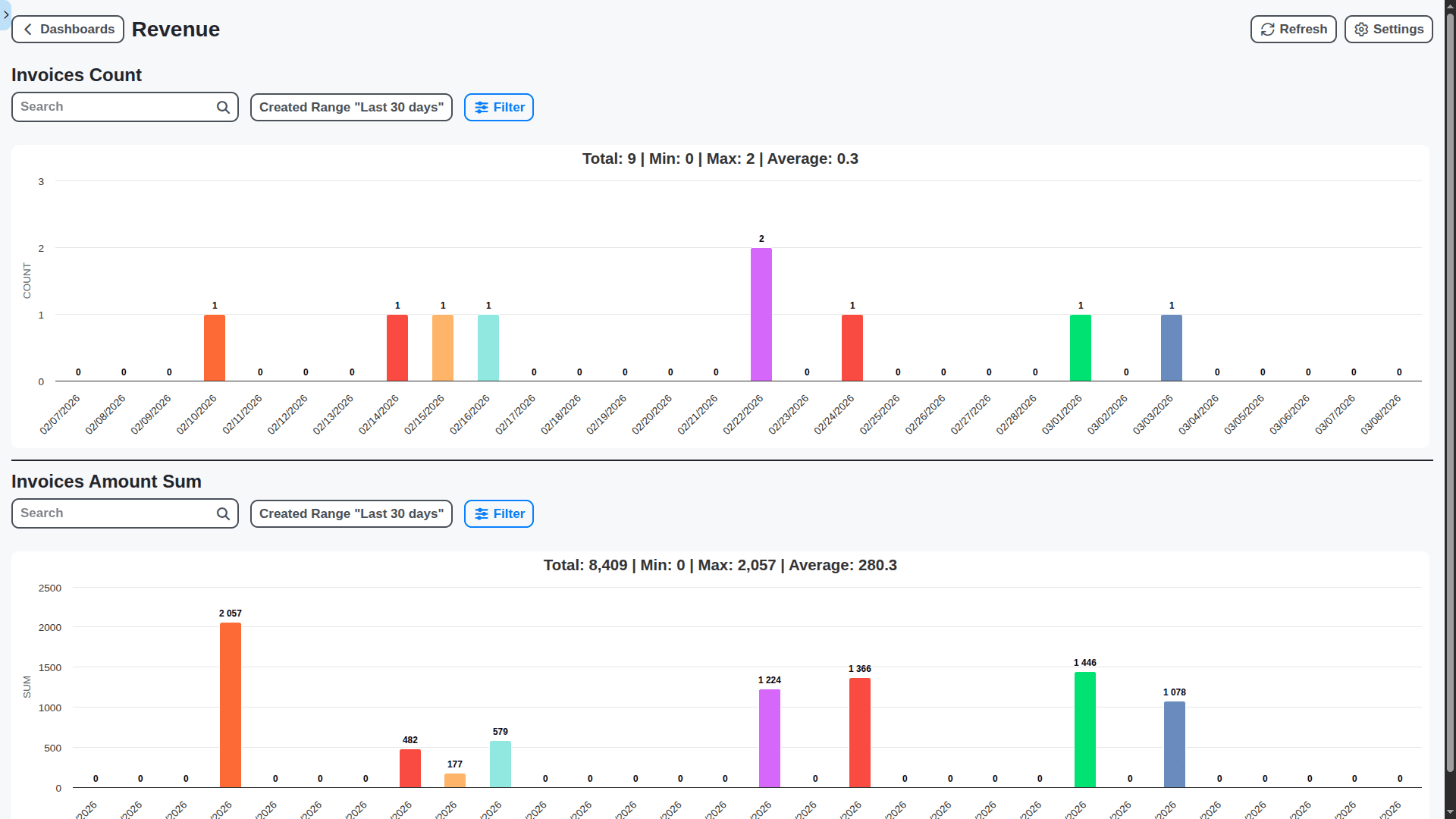Open the Filter panel for Invoices Count
1456x819 pixels.
tap(498, 107)
